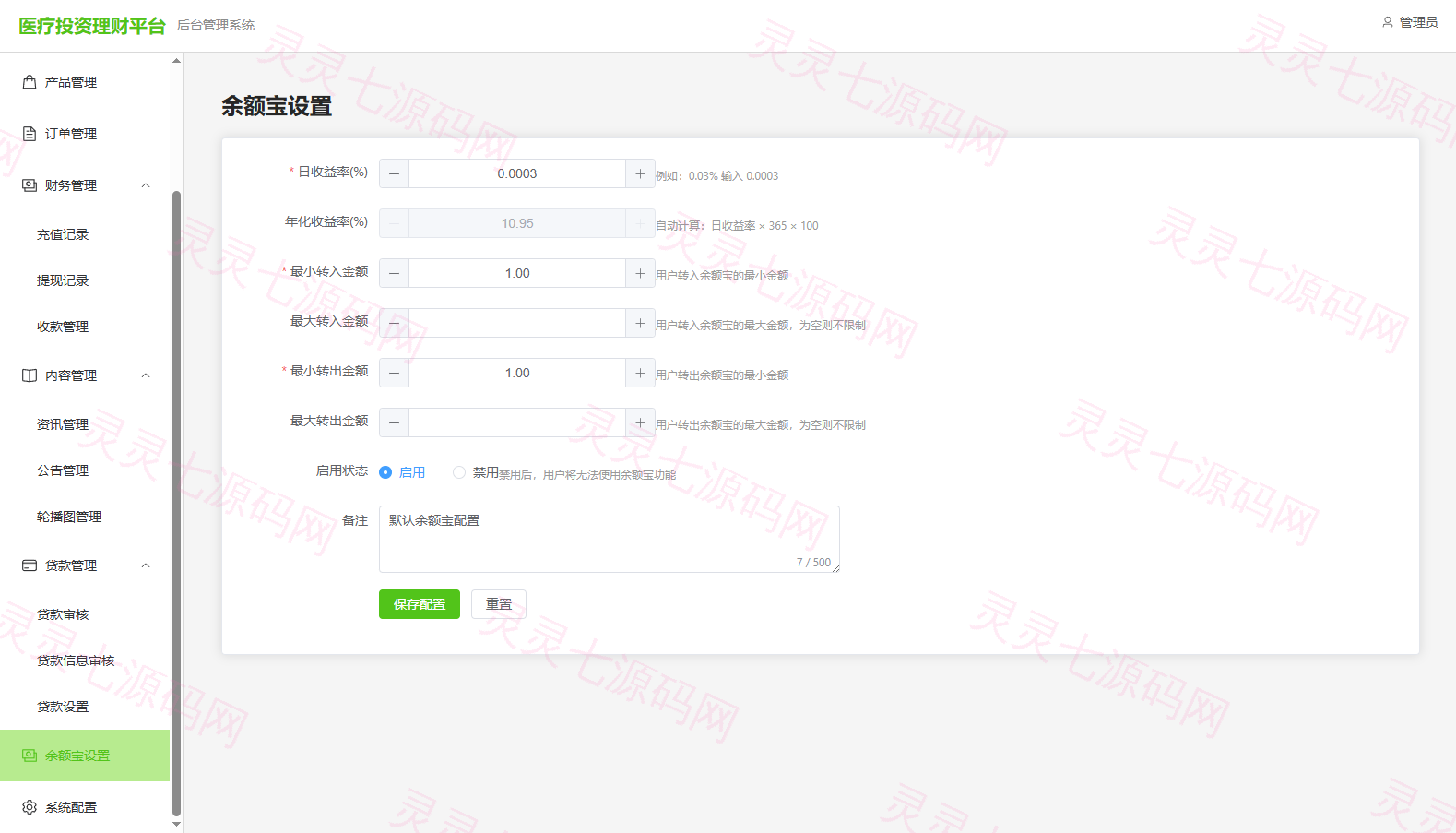This screenshot has height=833, width=1456.
Task: Click the 贷款管理 card icon
Action: coord(30,565)
